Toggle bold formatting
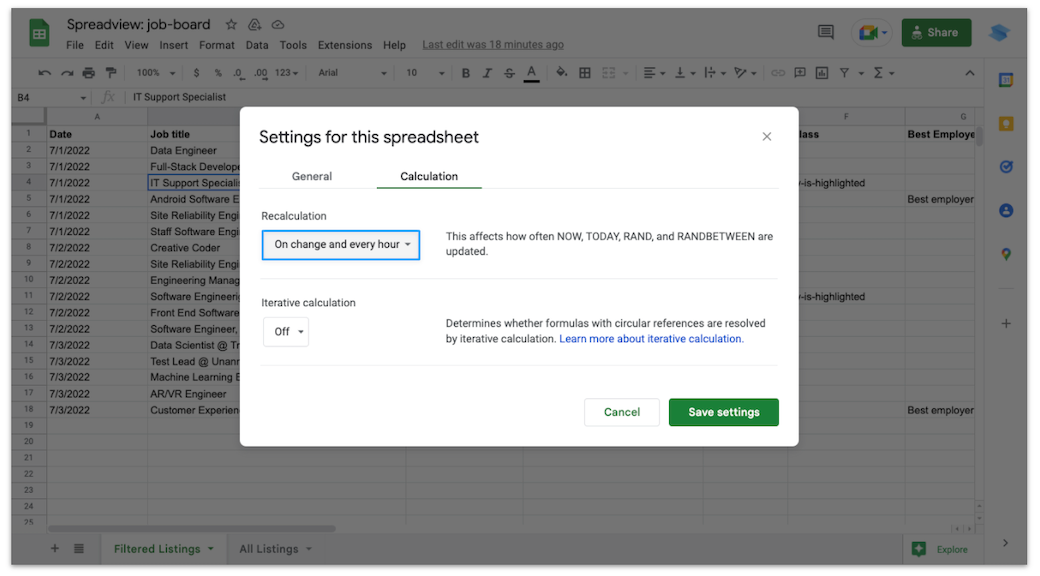The image size is (1040, 576). pos(465,73)
